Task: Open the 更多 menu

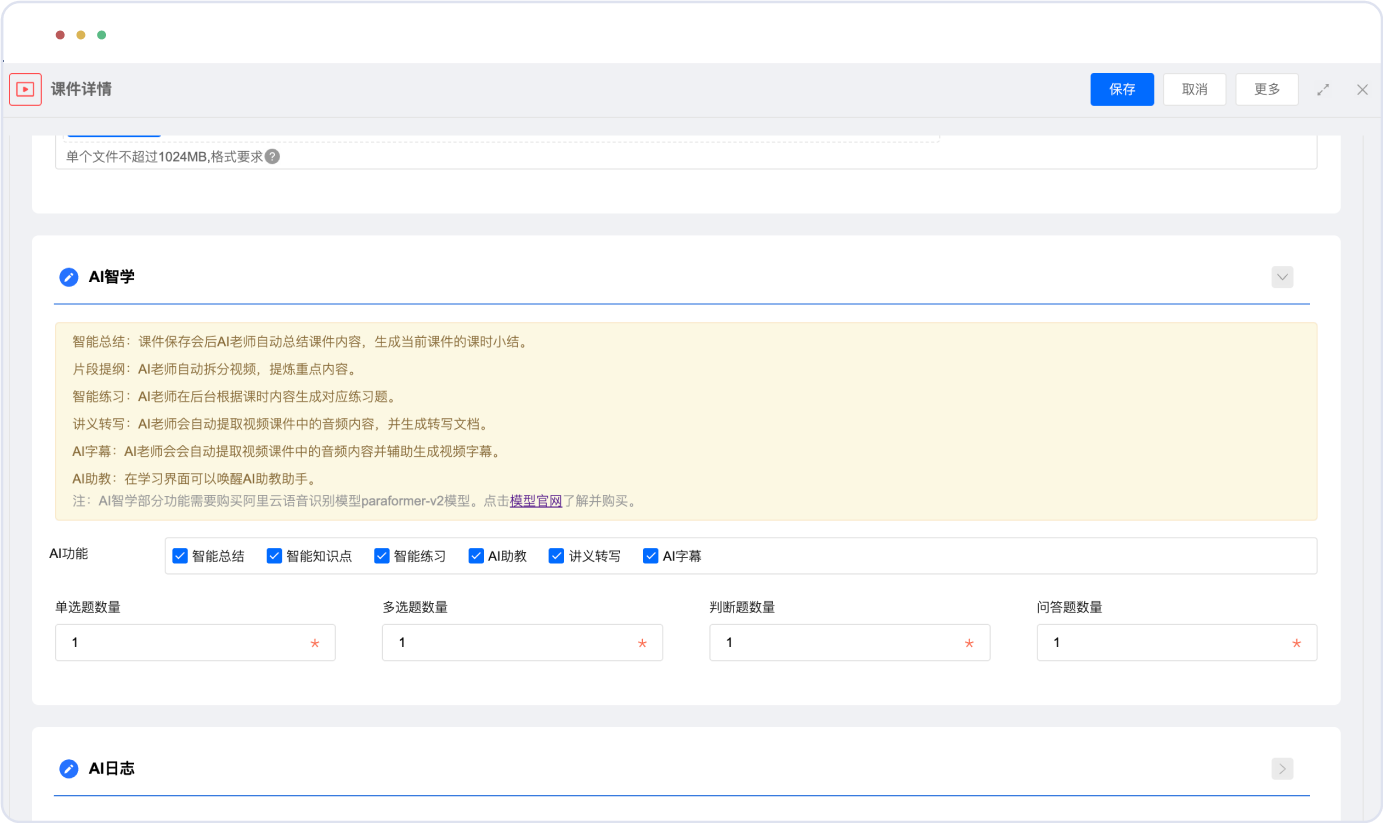Action: tap(1266, 89)
